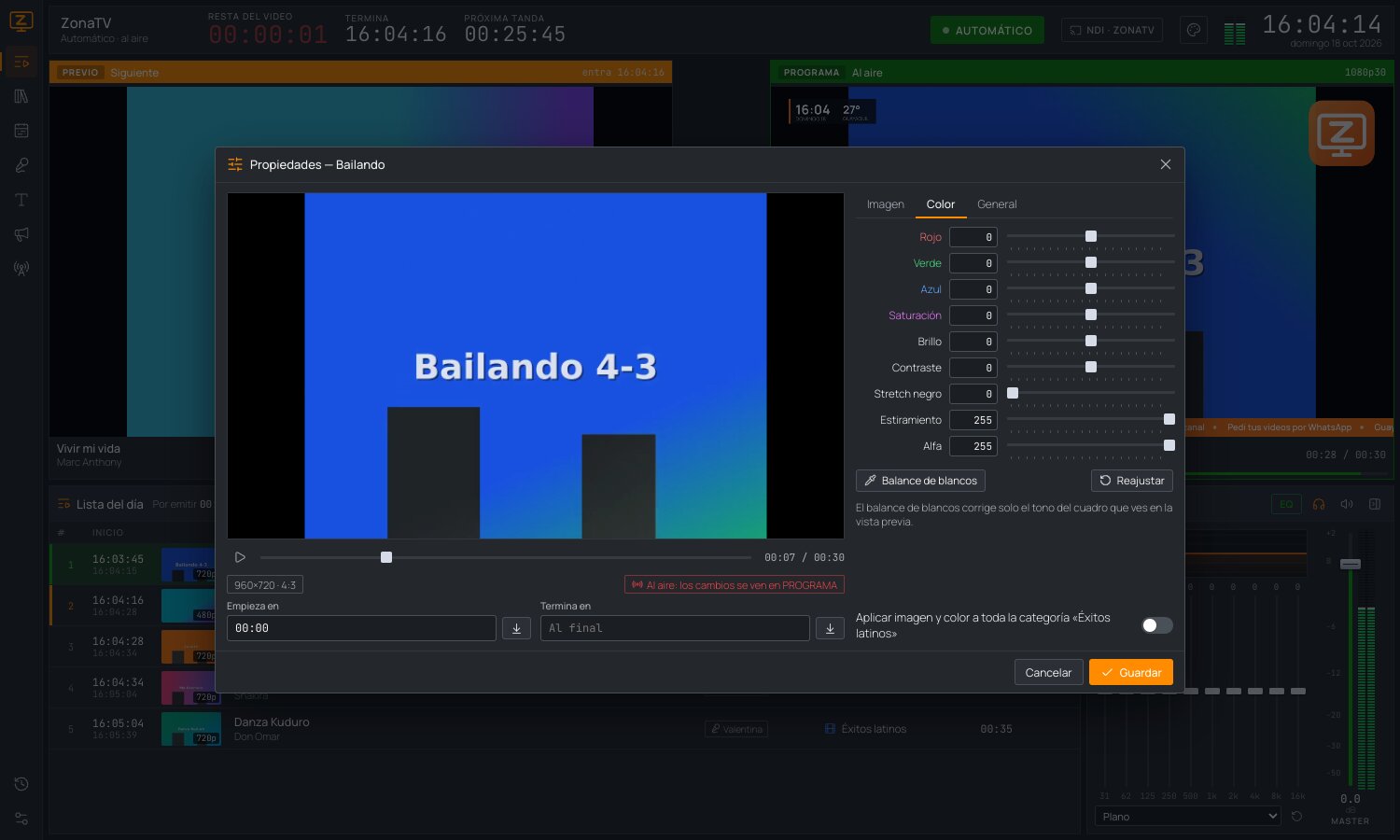Open the schedule calendar in the sidebar
1400x840 pixels.
[x=21, y=131]
